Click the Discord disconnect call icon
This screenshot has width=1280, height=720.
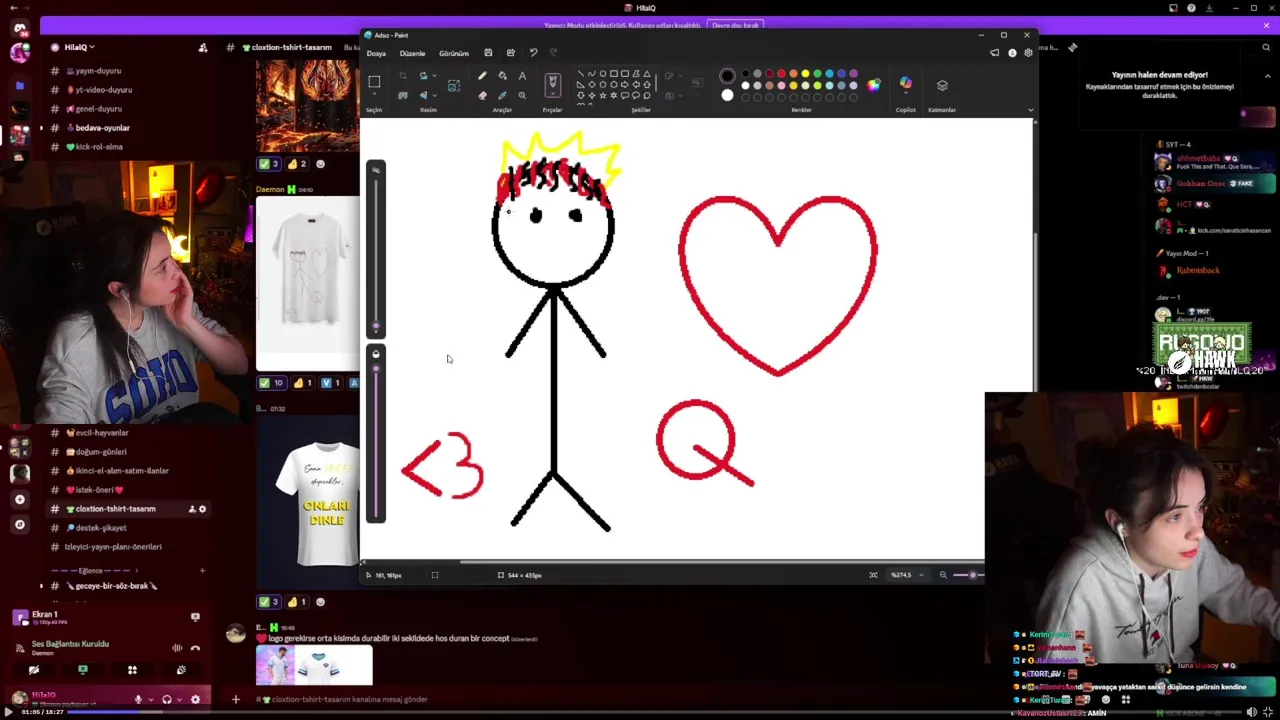(195, 648)
